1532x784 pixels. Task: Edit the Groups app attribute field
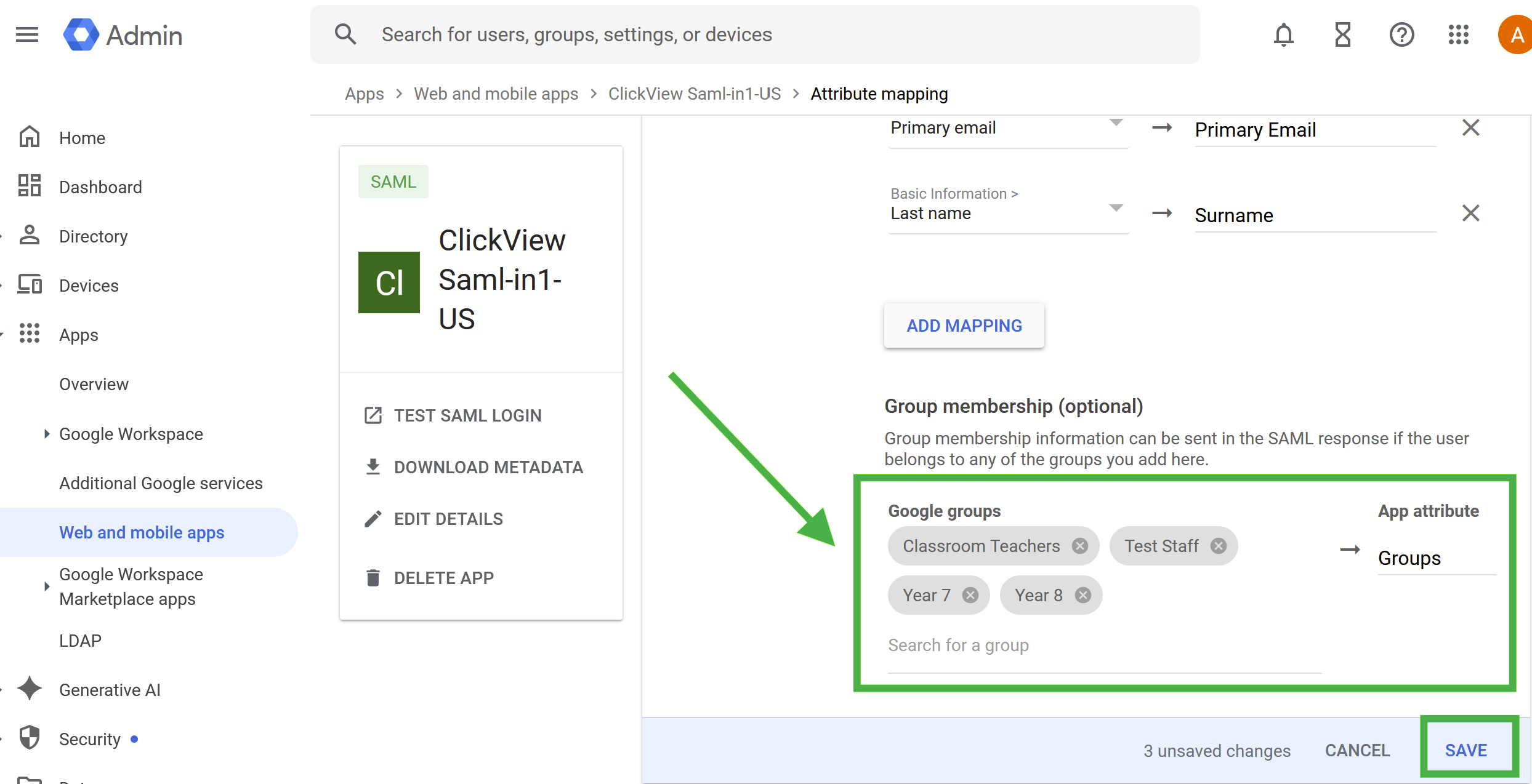1437,558
